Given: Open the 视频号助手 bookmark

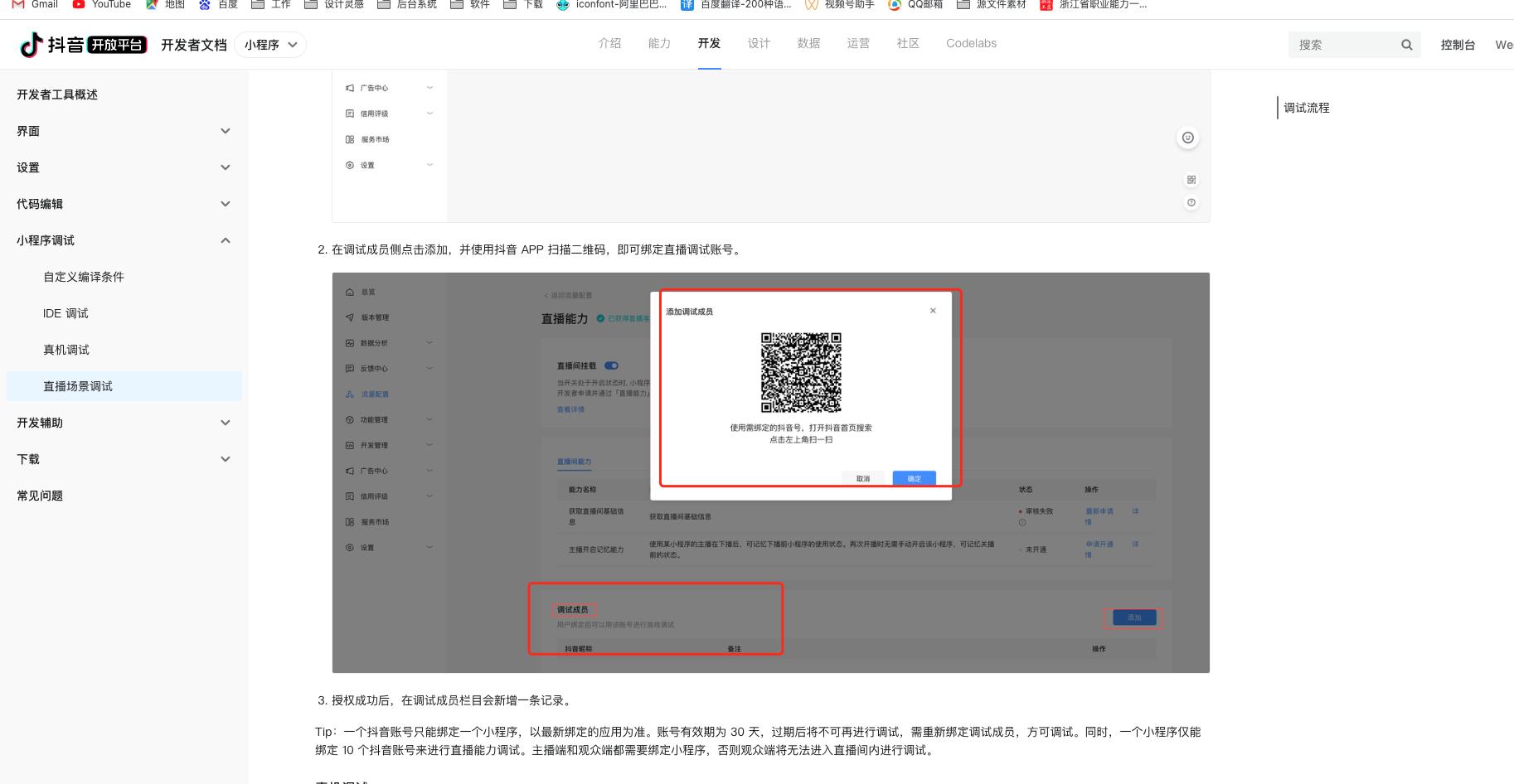Looking at the screenshot, I should tap(839, 4).
